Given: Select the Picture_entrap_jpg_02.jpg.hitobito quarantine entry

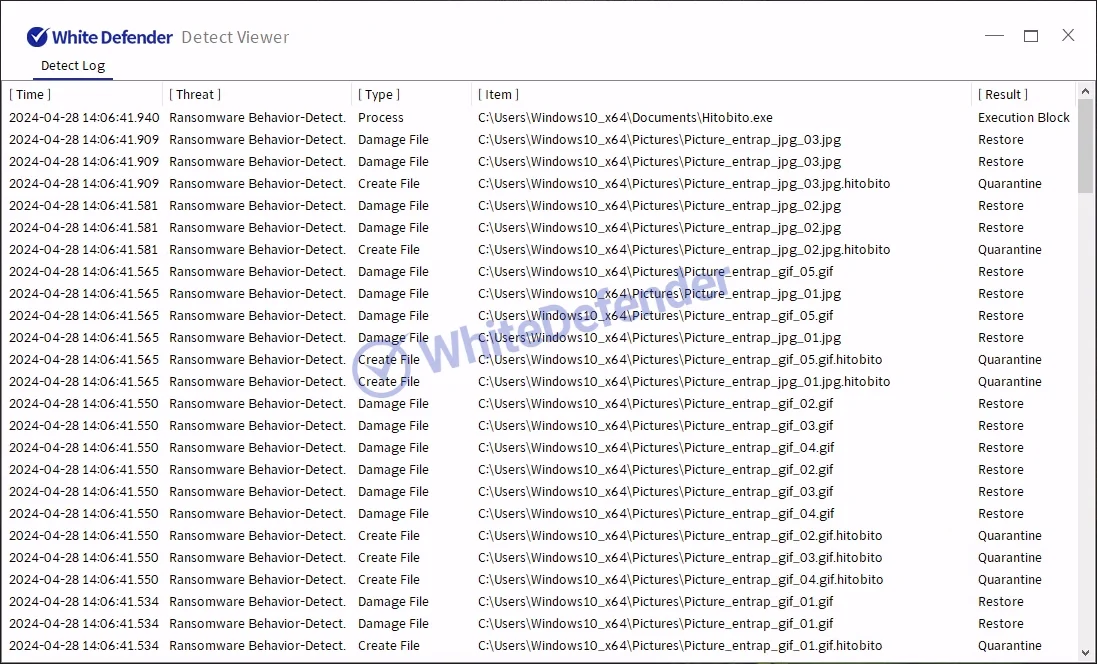Looking at the screenshot, I should 683,250.
